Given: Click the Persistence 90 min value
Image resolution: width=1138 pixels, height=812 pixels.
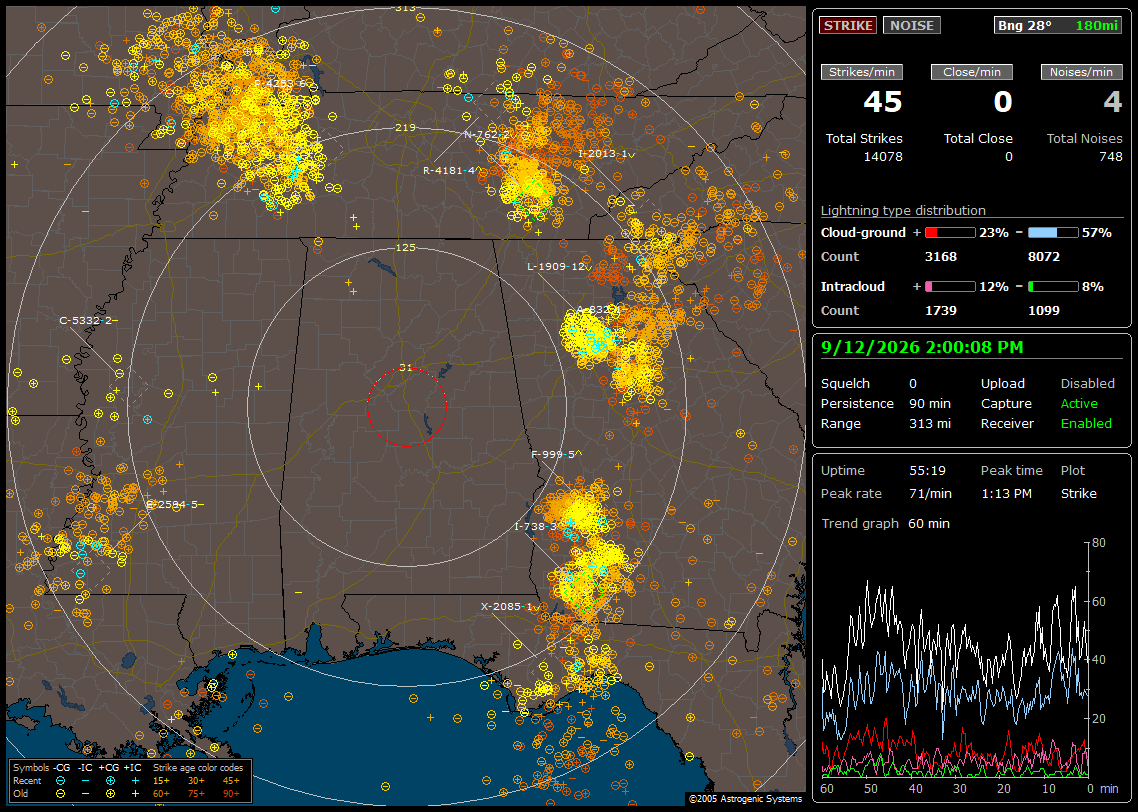Looking at the screenshot, I should pos(930,403).
